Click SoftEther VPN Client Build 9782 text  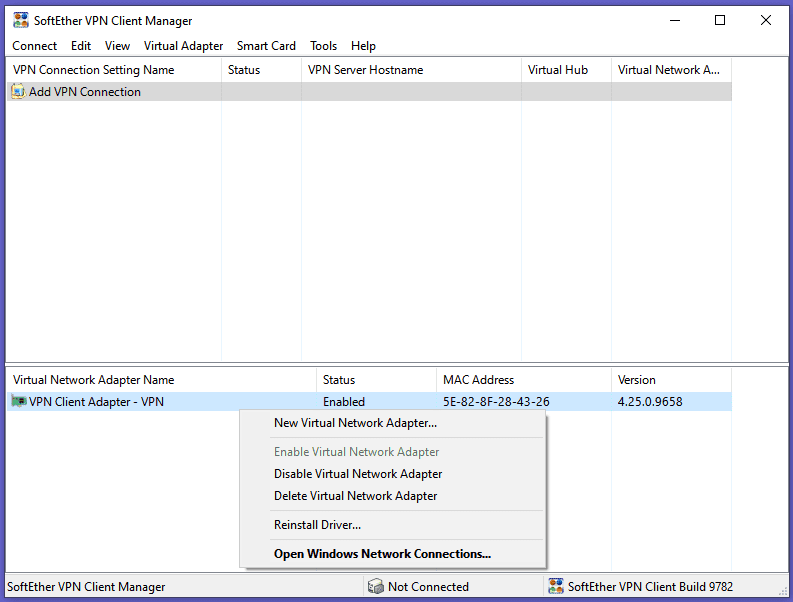(x=650, y=587)
